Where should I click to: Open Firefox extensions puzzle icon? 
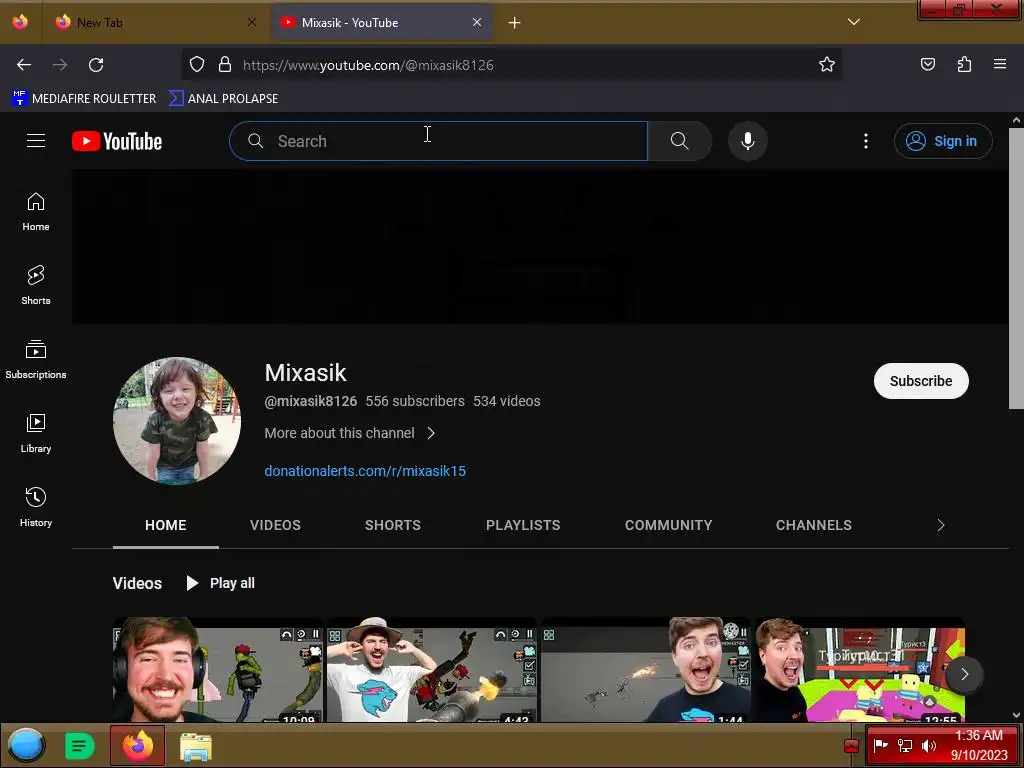click(x=964, y=64)
